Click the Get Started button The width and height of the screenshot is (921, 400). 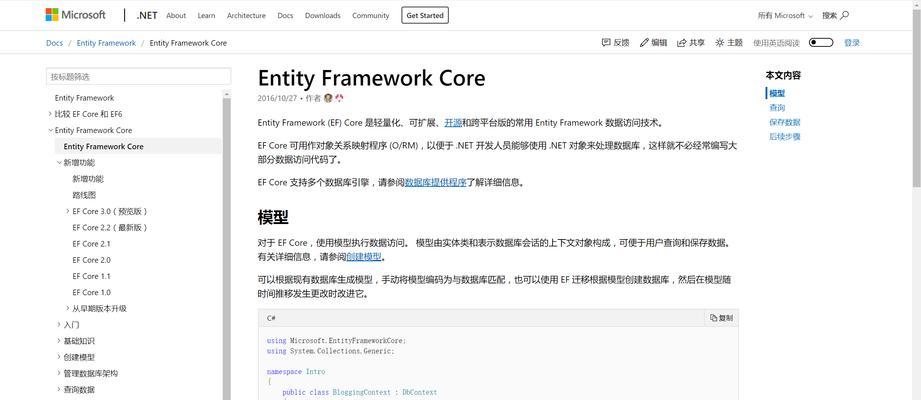pyautogui.click(x=425, y=16)
